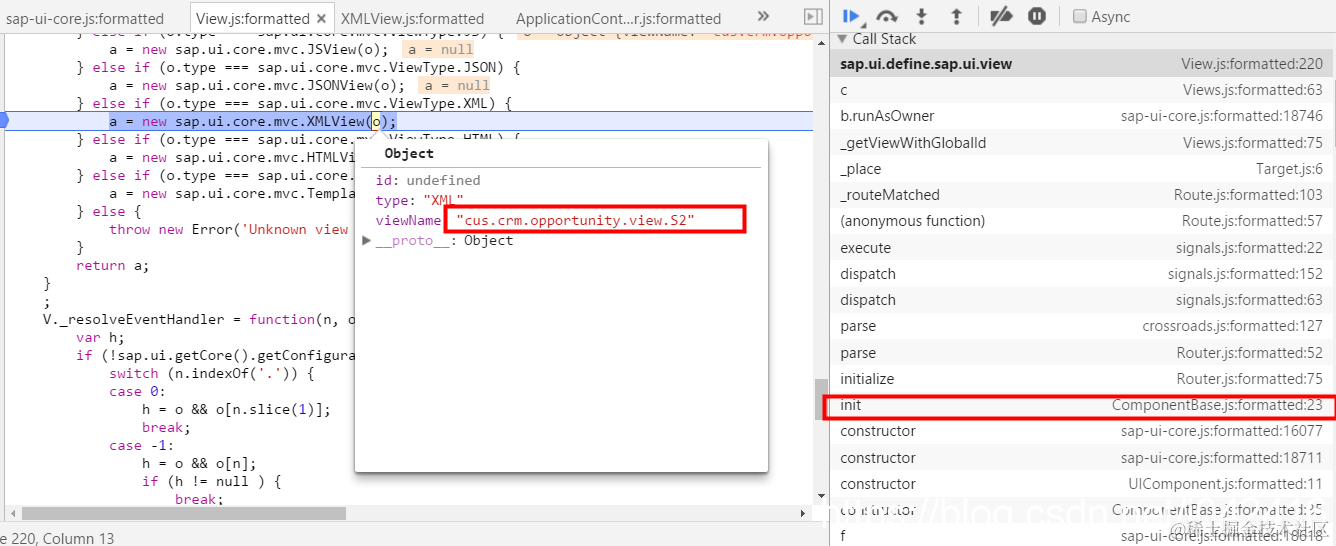Step over next function call
This screenshot has height=546, width=1336.
click(x=886, y=16)
